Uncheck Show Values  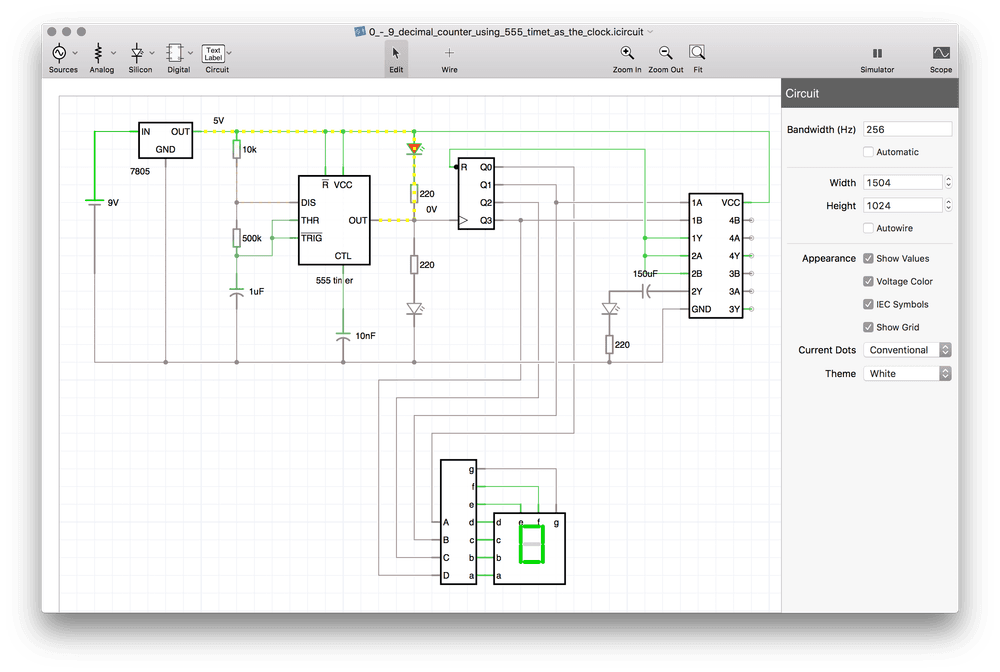pyautogui.click(x=868, y=258)
